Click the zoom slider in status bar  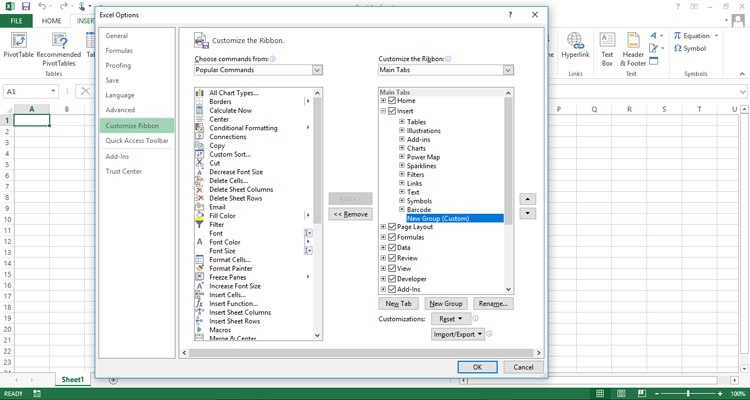click(688, 393)
